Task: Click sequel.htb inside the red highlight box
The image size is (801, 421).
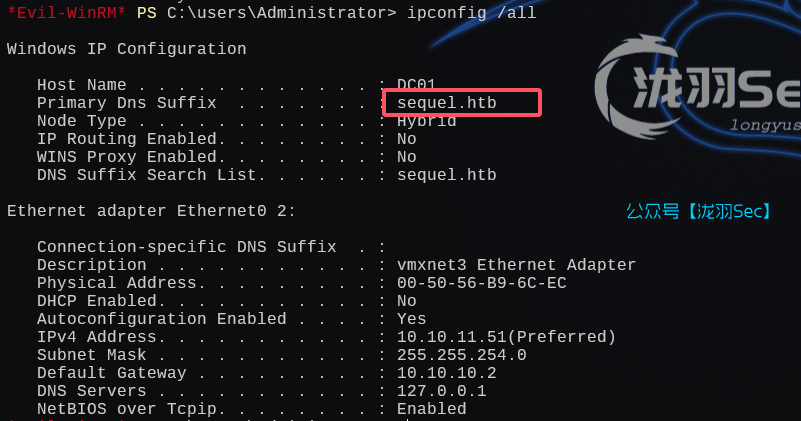Action: coord(446,103)
